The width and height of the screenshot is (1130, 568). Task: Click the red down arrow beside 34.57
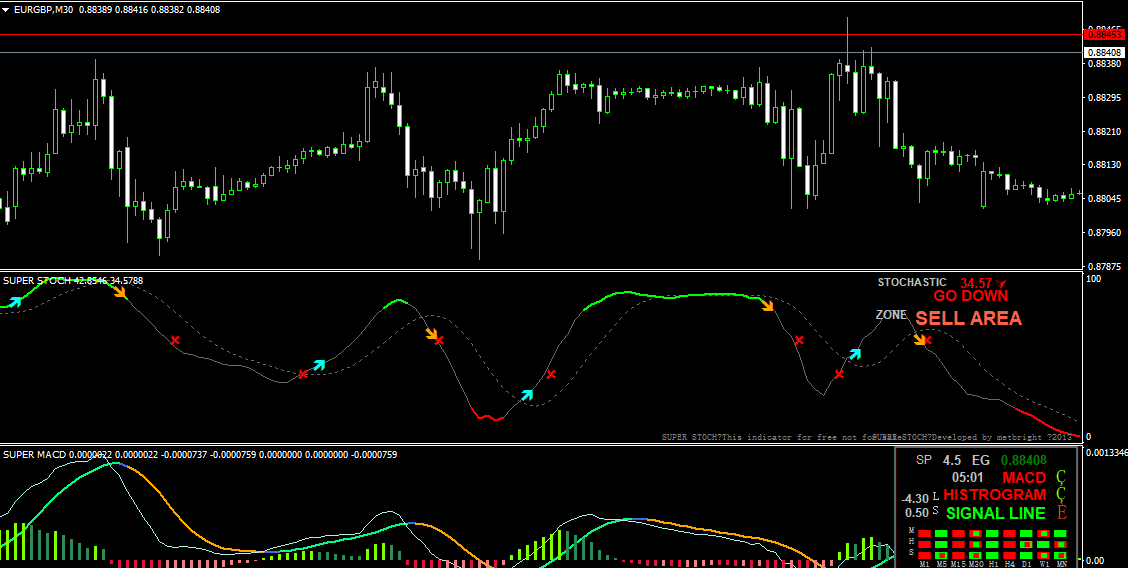pos(999,284)
